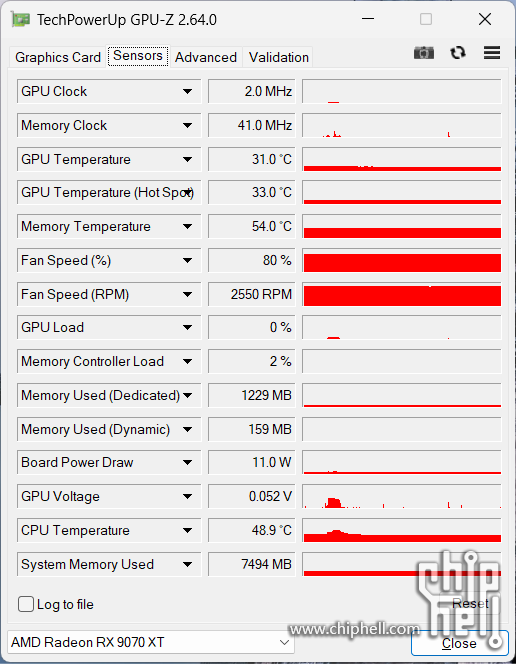Expand the GPU Clock sensor dropdown
516x664 pixels.
click(187, 91)
